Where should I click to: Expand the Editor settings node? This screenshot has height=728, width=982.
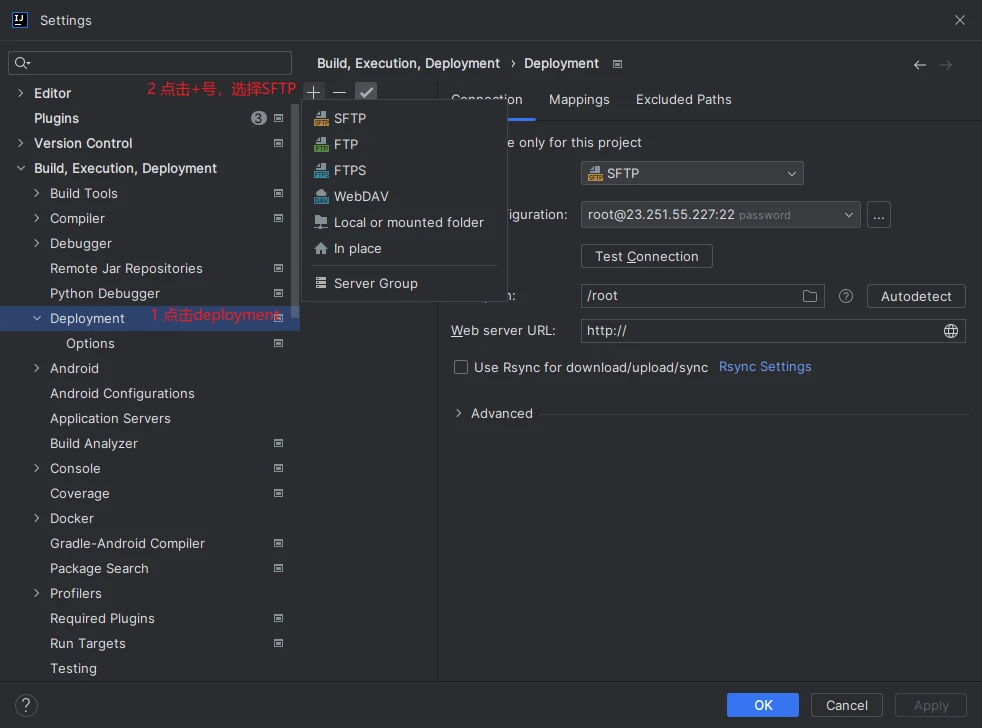(21, 93)
